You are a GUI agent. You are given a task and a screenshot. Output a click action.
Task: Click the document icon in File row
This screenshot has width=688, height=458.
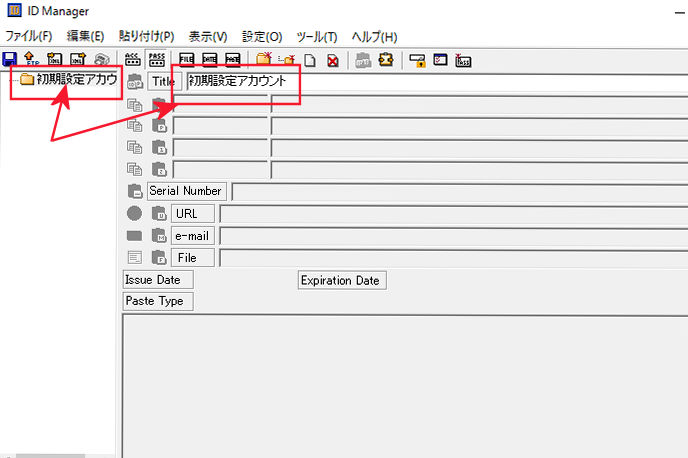[x=134, y=257]
